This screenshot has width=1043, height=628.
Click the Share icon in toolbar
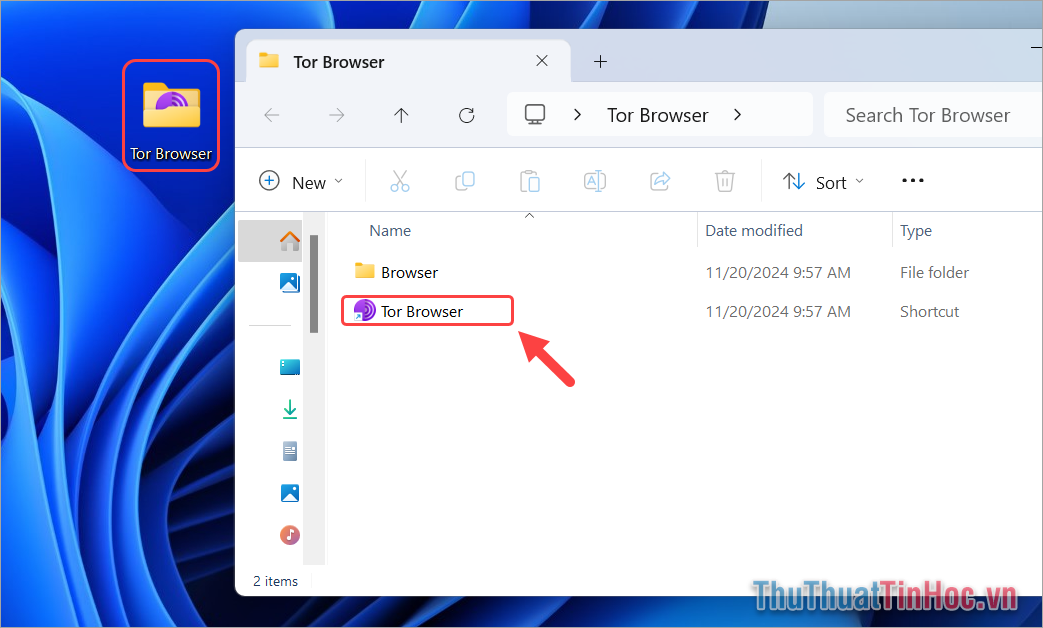click(660, 181)
